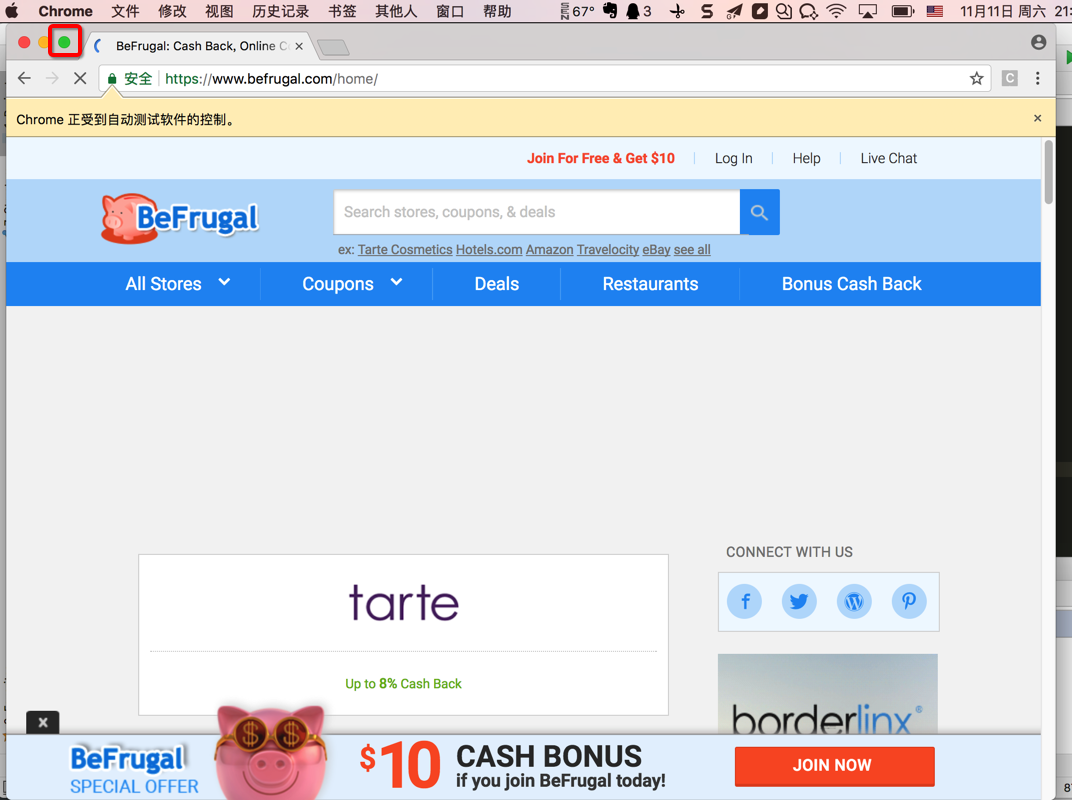This screenshot has width=1072, height=801.
Task: Open Chrome's three-dot menu
Action: pyautogui.click(x=1038, y=79)
